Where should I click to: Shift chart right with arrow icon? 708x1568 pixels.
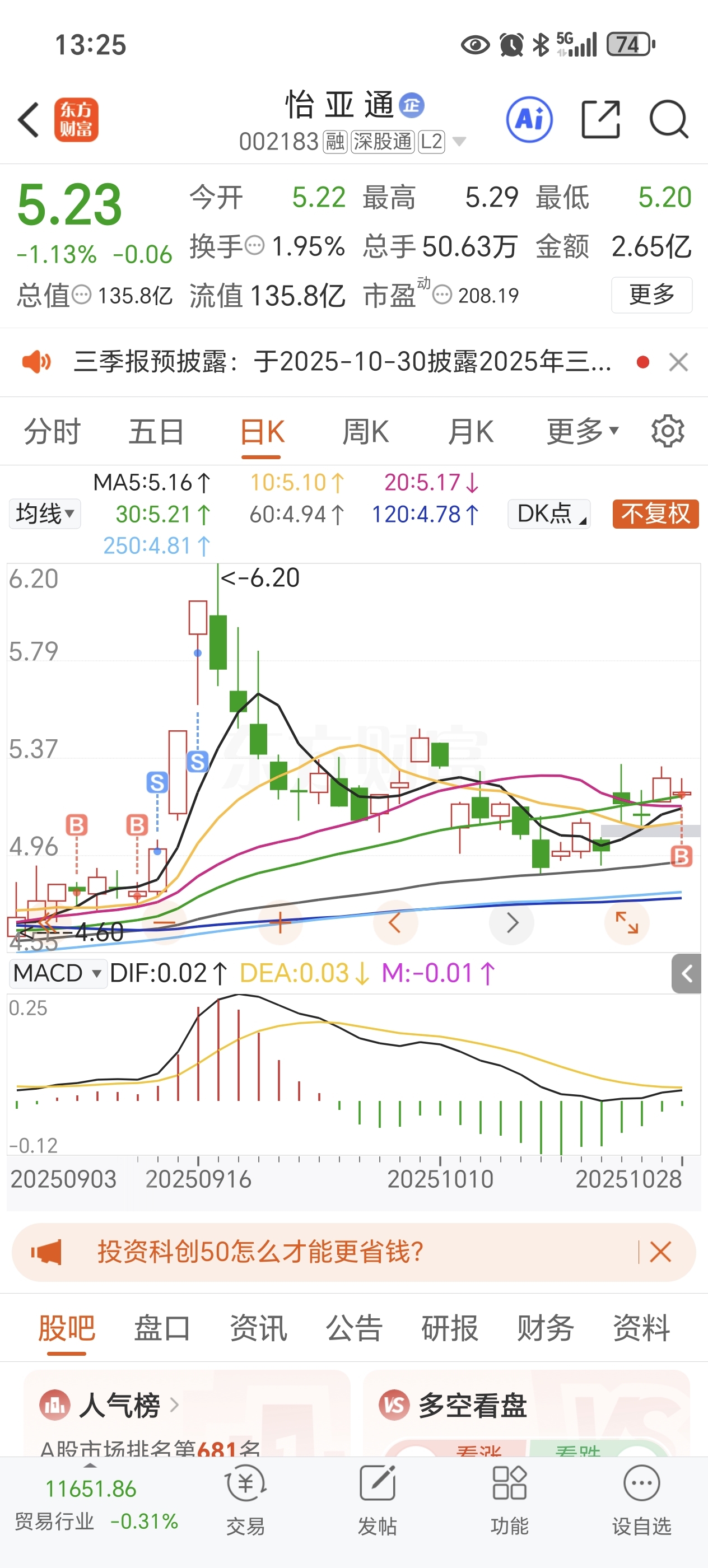[511, 923]
